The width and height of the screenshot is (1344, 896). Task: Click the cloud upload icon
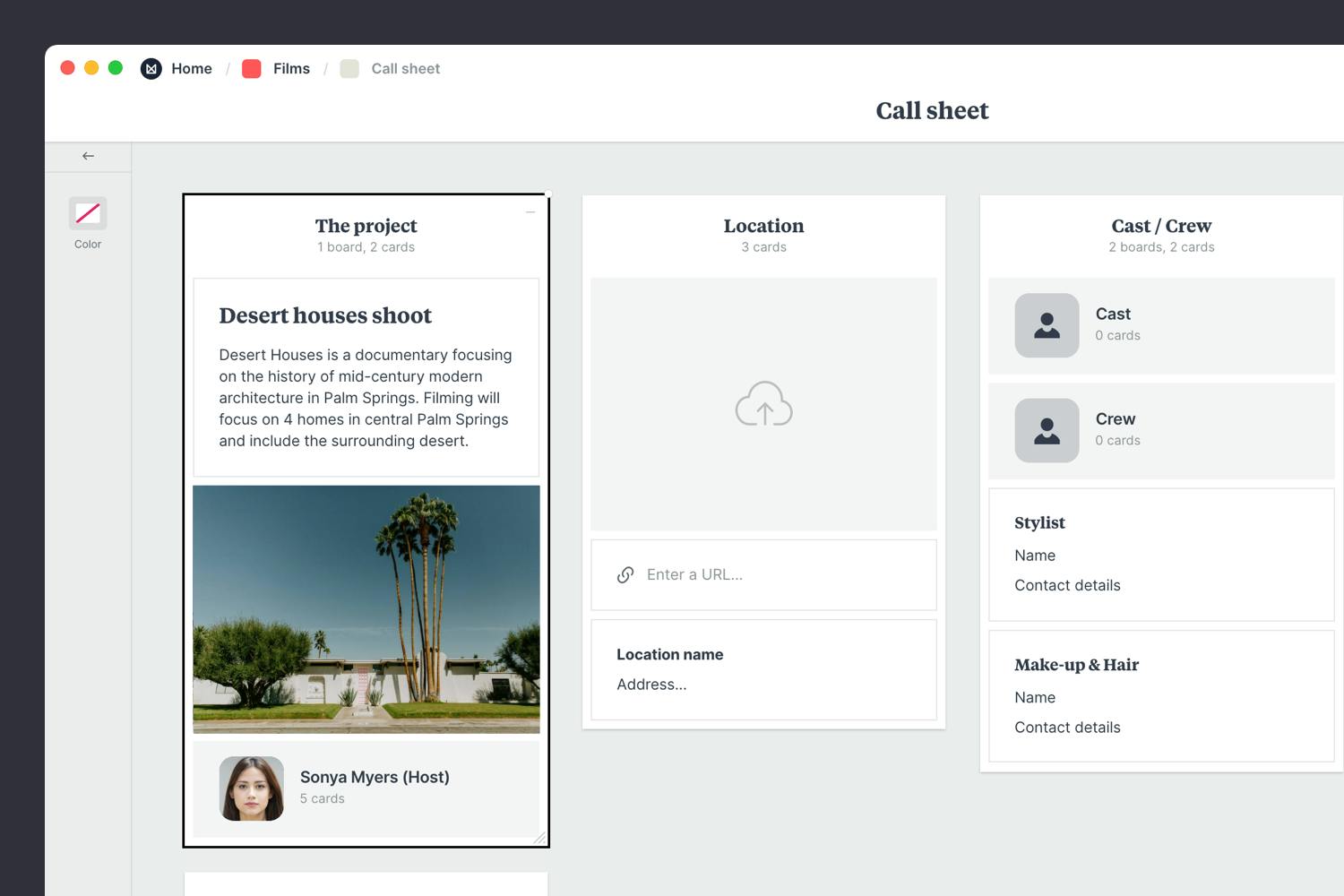coord(763,404)
